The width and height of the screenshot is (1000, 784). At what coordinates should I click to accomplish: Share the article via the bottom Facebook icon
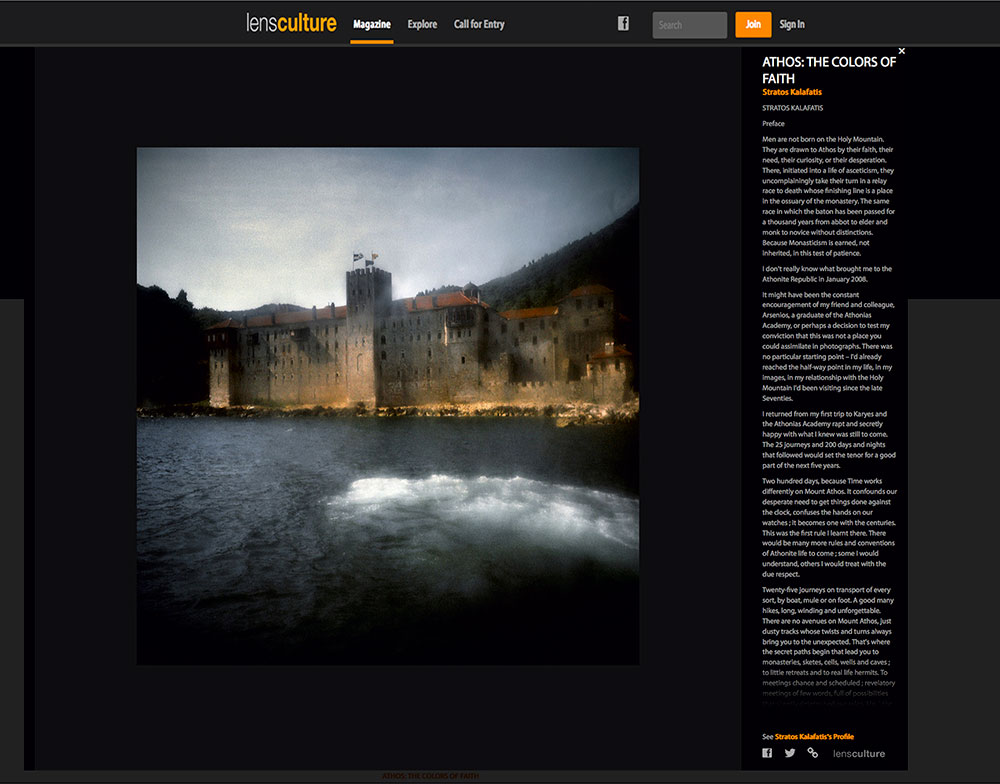(768, 753)
